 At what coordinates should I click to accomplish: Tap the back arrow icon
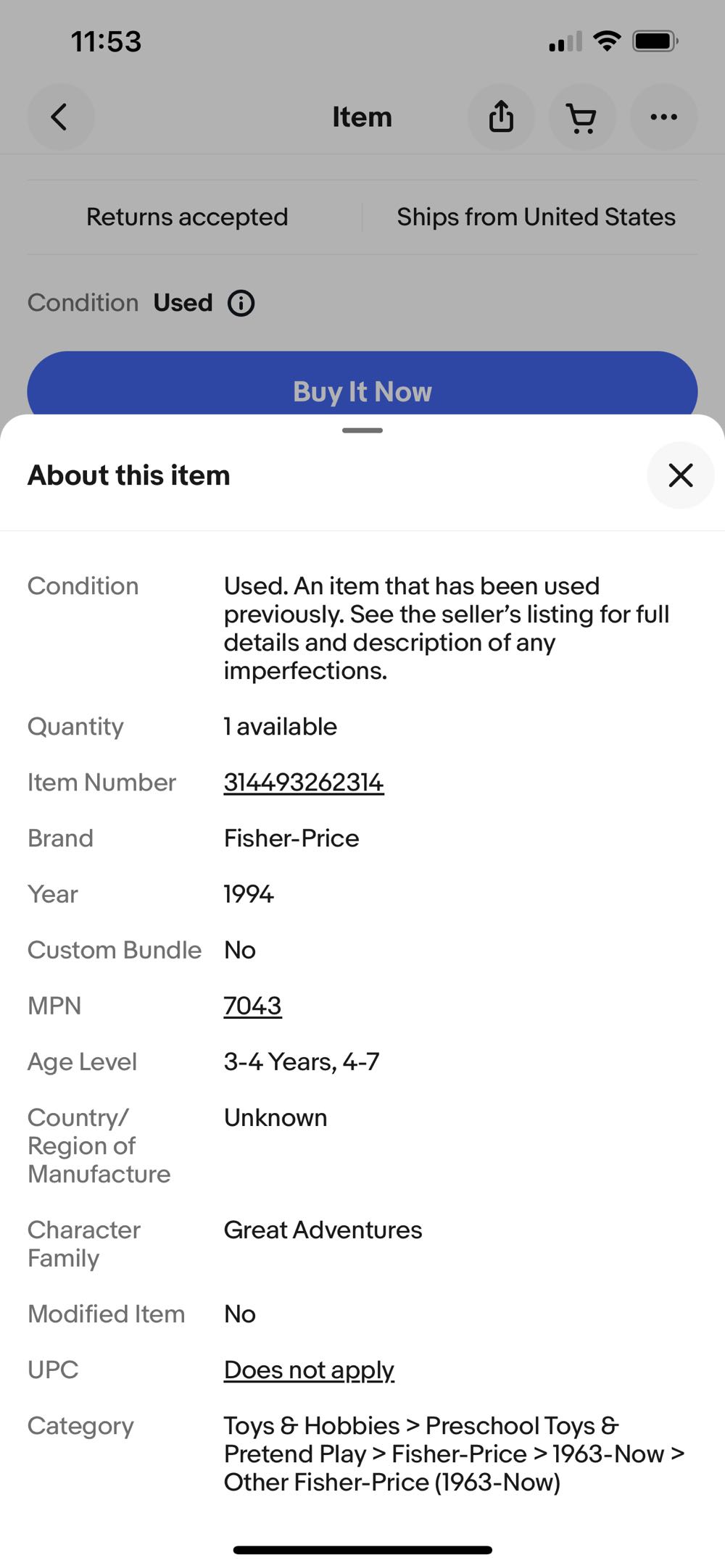(60, 117)
